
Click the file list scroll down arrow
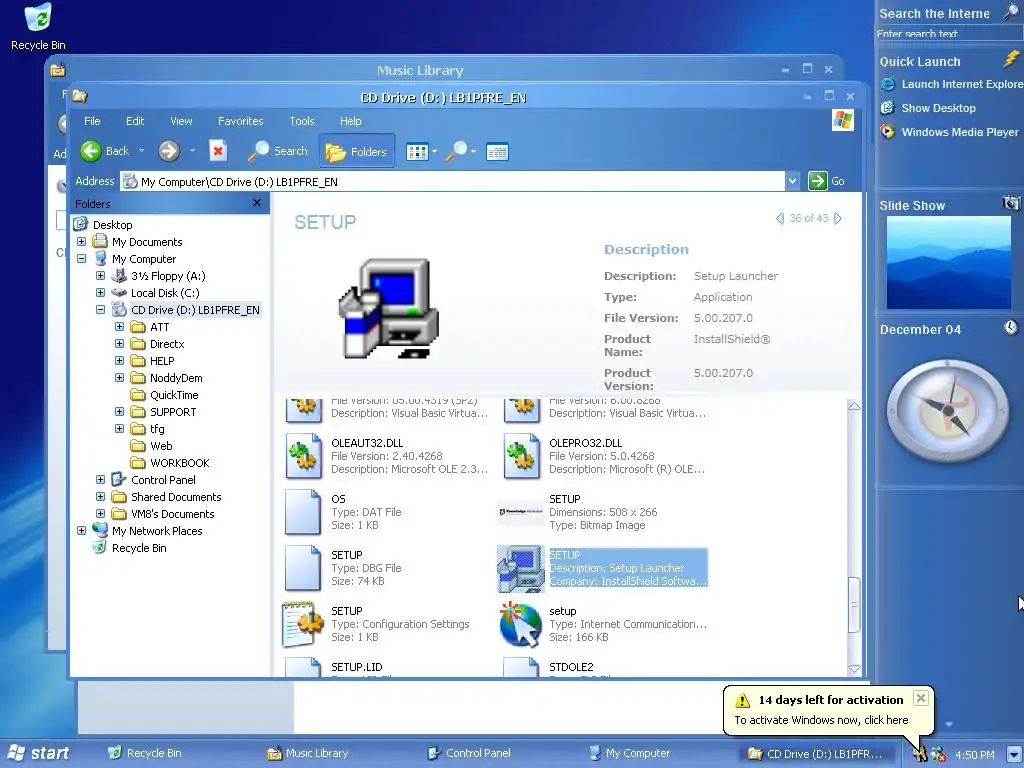(854, 669)
